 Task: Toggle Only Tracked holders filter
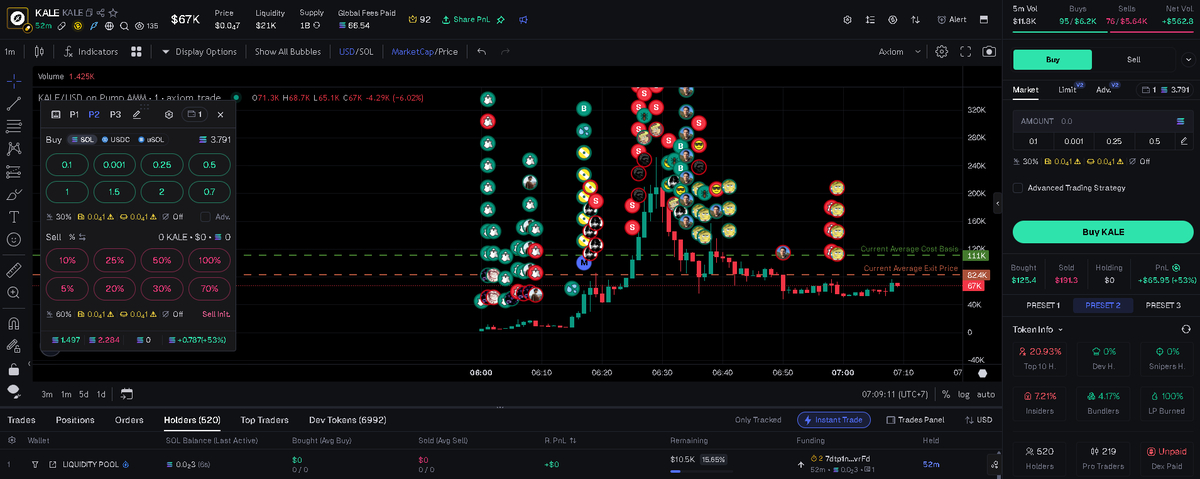click(x=757, y=420)
